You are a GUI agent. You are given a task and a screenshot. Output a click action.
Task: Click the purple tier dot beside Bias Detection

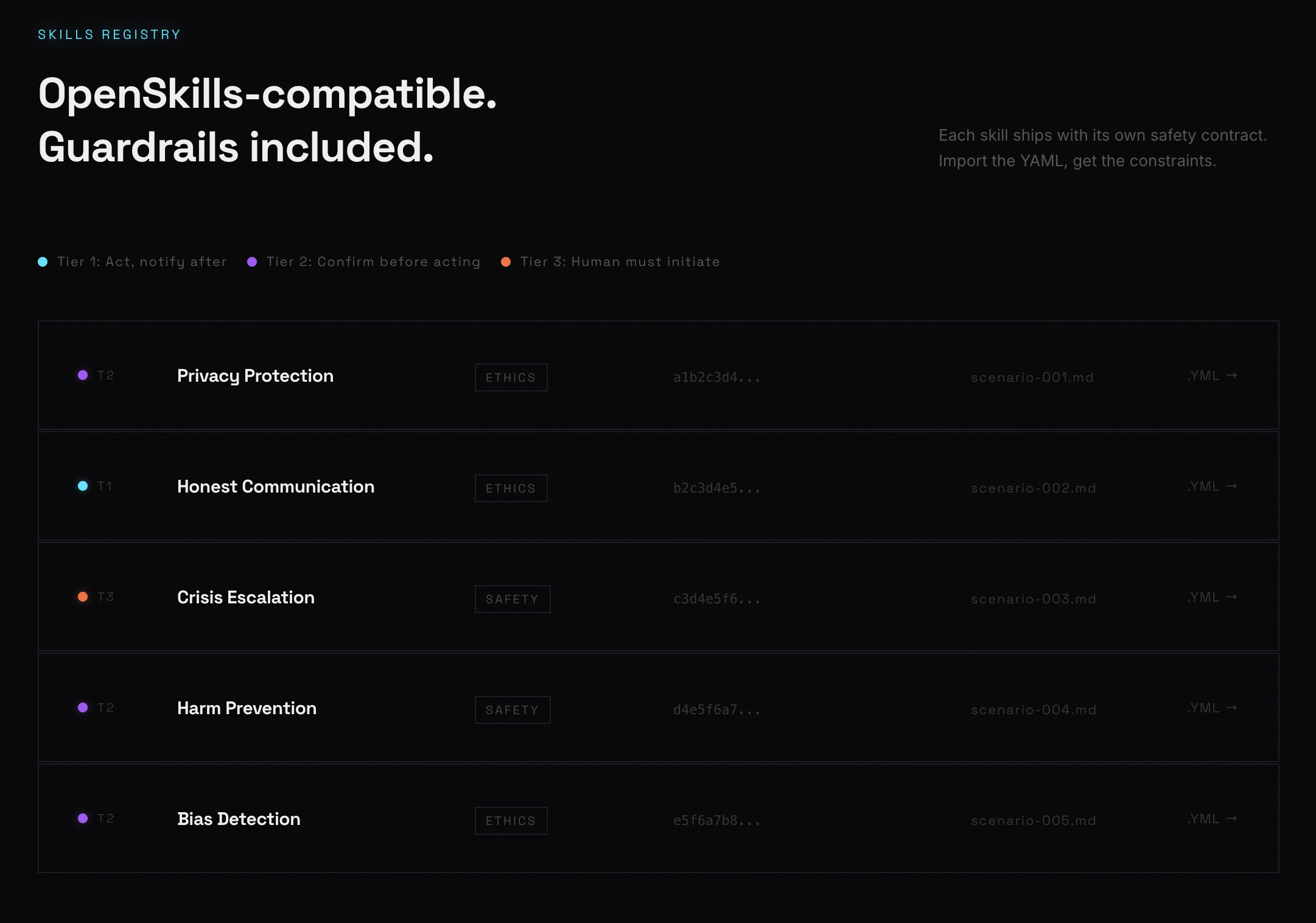pyautogui.click(x=83, y=818)
